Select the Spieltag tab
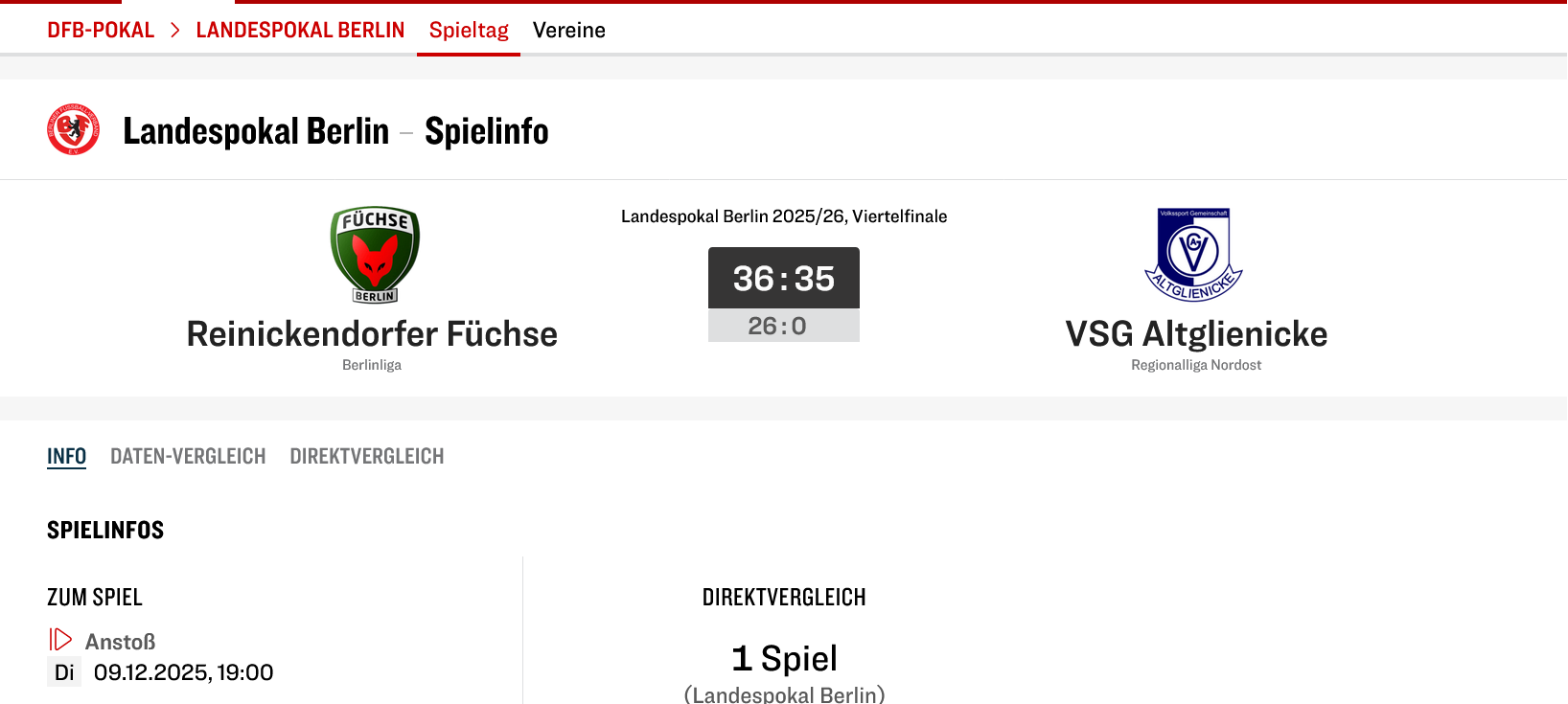 click(x=469, y=31)
